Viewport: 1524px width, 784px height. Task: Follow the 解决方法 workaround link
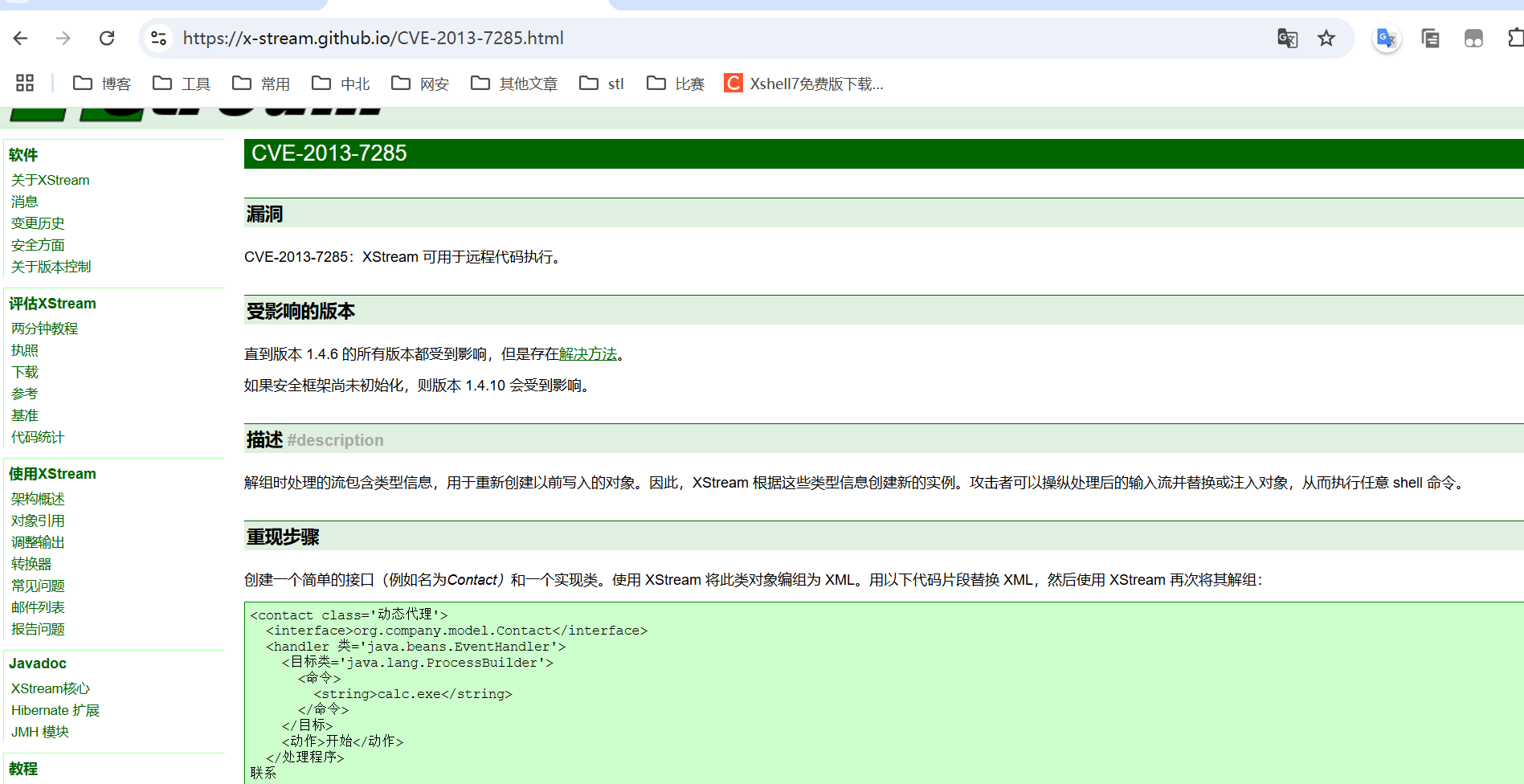click(x=588, y=354)
